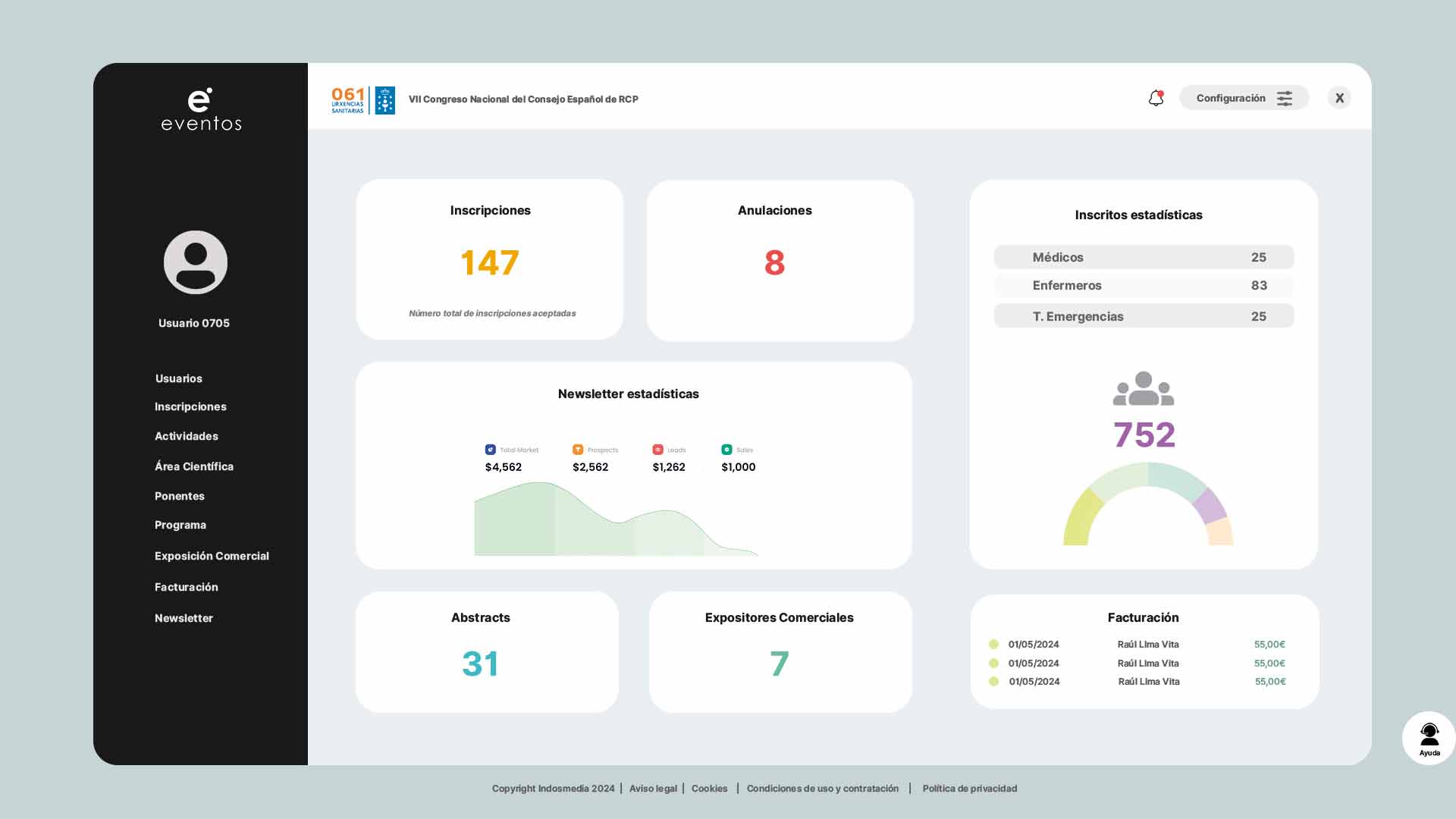The height and width of the screenshot is (819, 1456).
Task: Open notifications via the bell icon
Action: click(x=1156, y=98)
